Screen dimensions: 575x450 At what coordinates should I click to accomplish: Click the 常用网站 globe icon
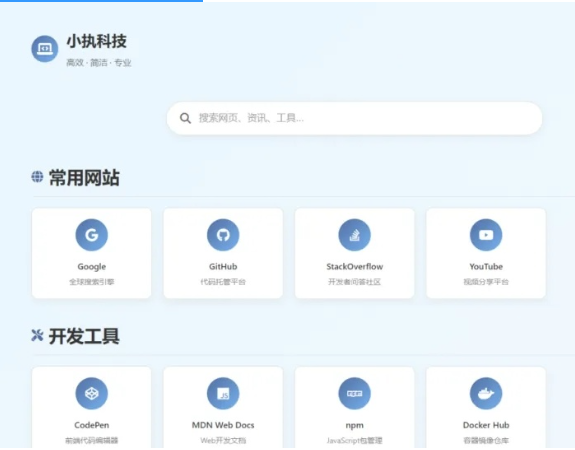pyautogui.click(x=37, y=176)
